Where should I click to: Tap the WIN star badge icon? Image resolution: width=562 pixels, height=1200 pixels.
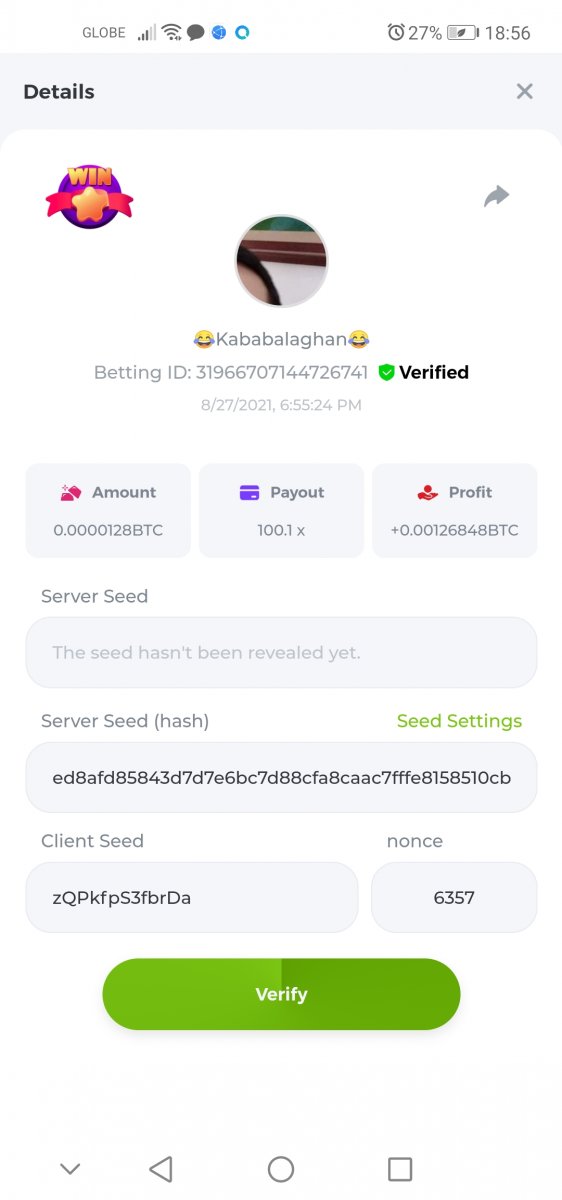89,197
